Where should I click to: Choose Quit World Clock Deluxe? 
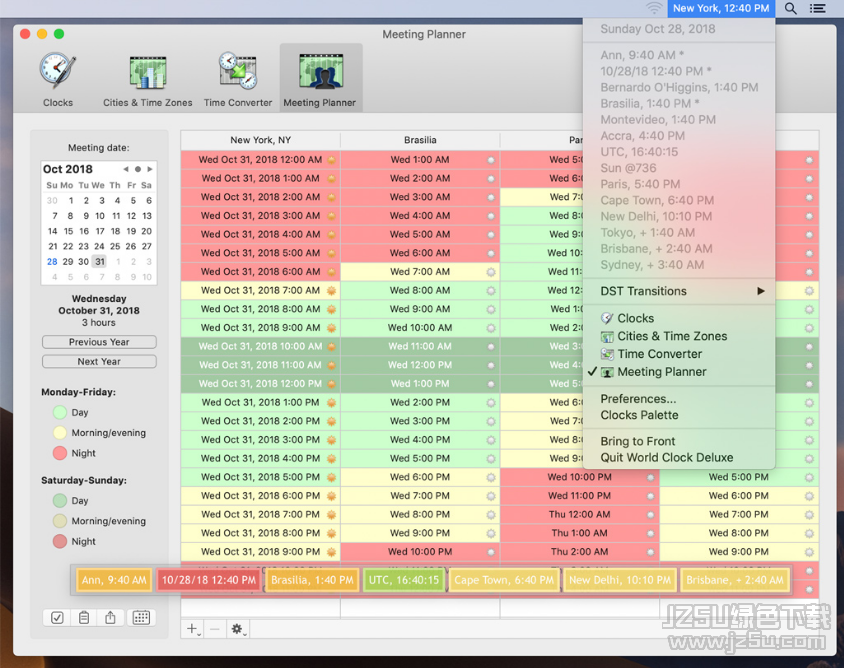click(x=679, y=458)
